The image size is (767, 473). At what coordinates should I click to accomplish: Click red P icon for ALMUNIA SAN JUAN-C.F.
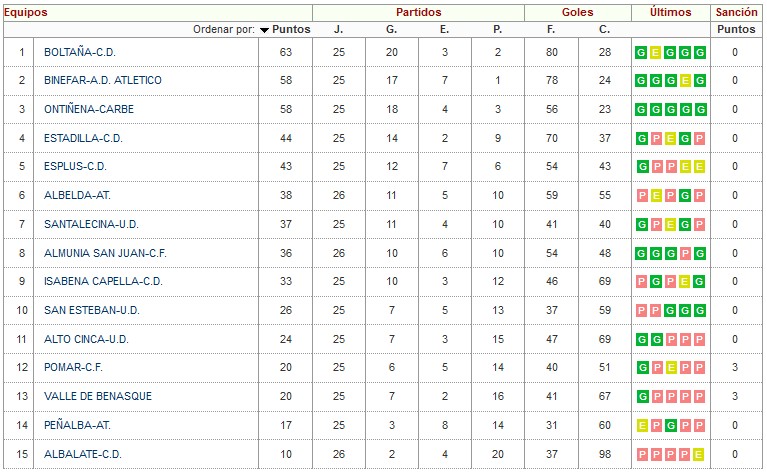pos(685,253)
